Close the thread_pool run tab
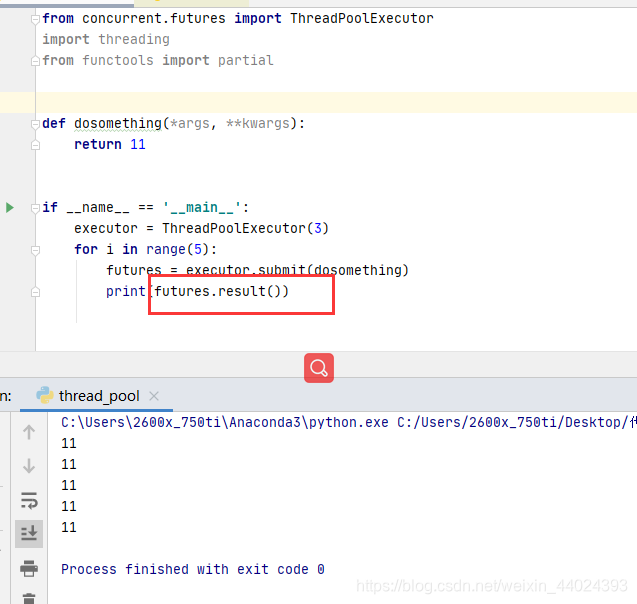 154,396
